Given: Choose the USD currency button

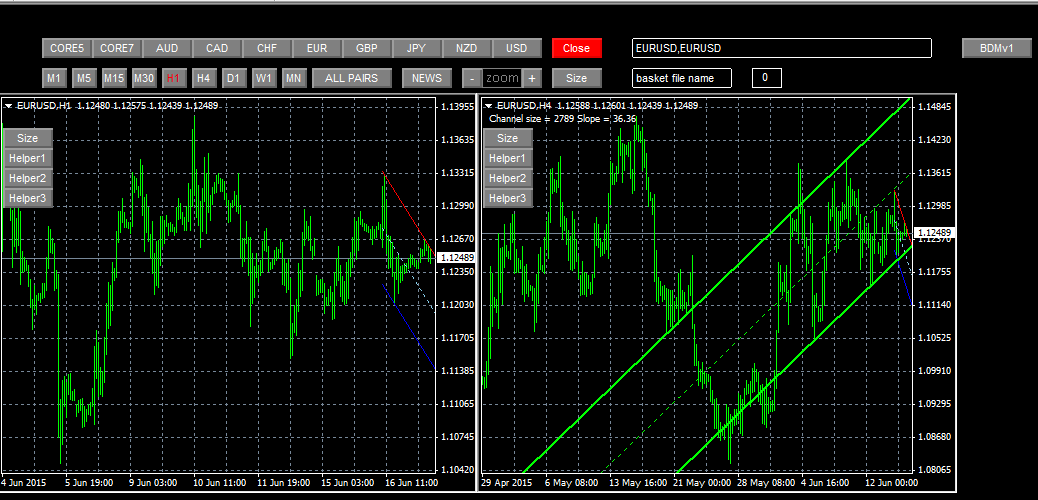Looking at the screenshot, I should coord(516,48).
